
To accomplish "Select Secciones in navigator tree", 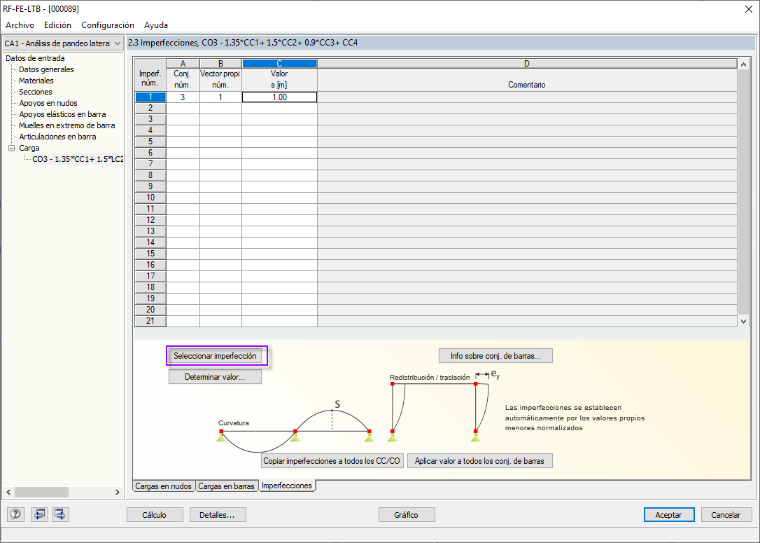I will click(35, 92).
